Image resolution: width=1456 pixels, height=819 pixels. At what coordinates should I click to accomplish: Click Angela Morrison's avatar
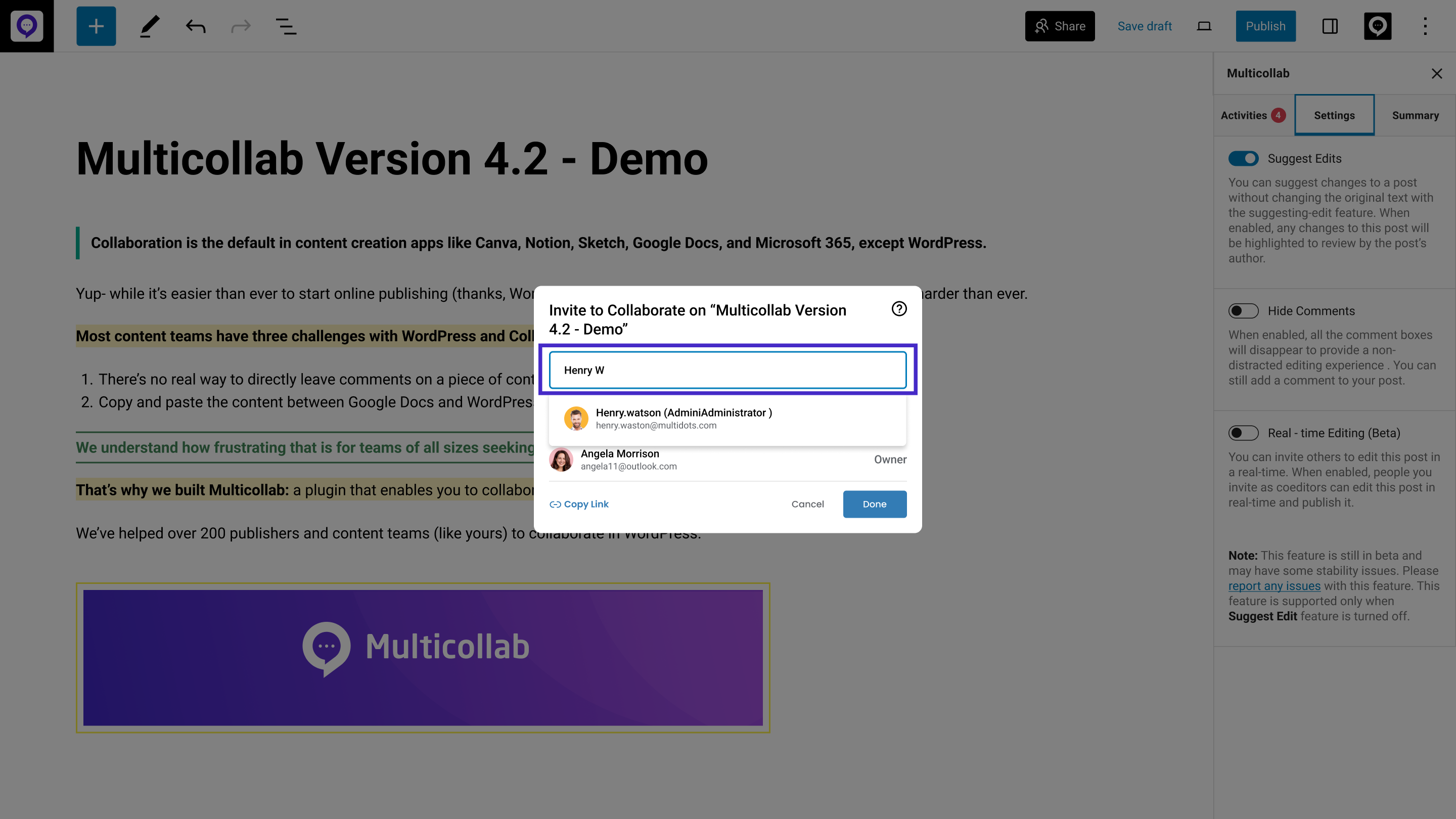pyautogui.click(x=561, y=460)
